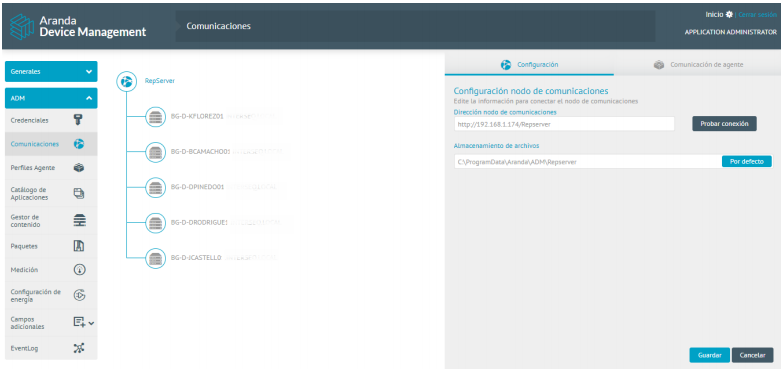Select RepServer root node icon
The height and width of the screenshot is (371, 783).
[x=127, y=81]
